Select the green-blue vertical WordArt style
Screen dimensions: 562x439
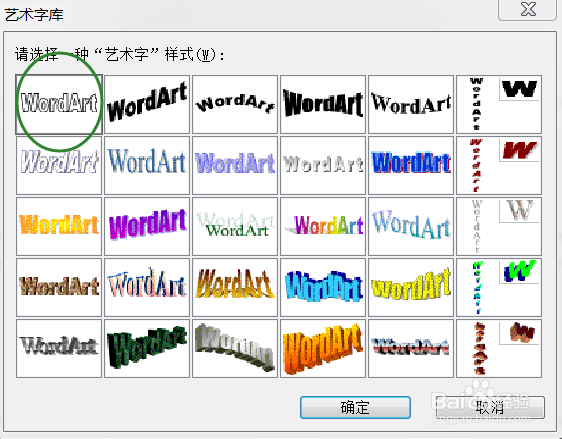[499, 287]
